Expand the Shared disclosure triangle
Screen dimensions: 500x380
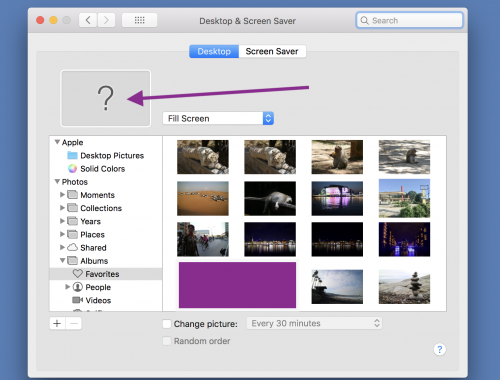pos(62,247)
